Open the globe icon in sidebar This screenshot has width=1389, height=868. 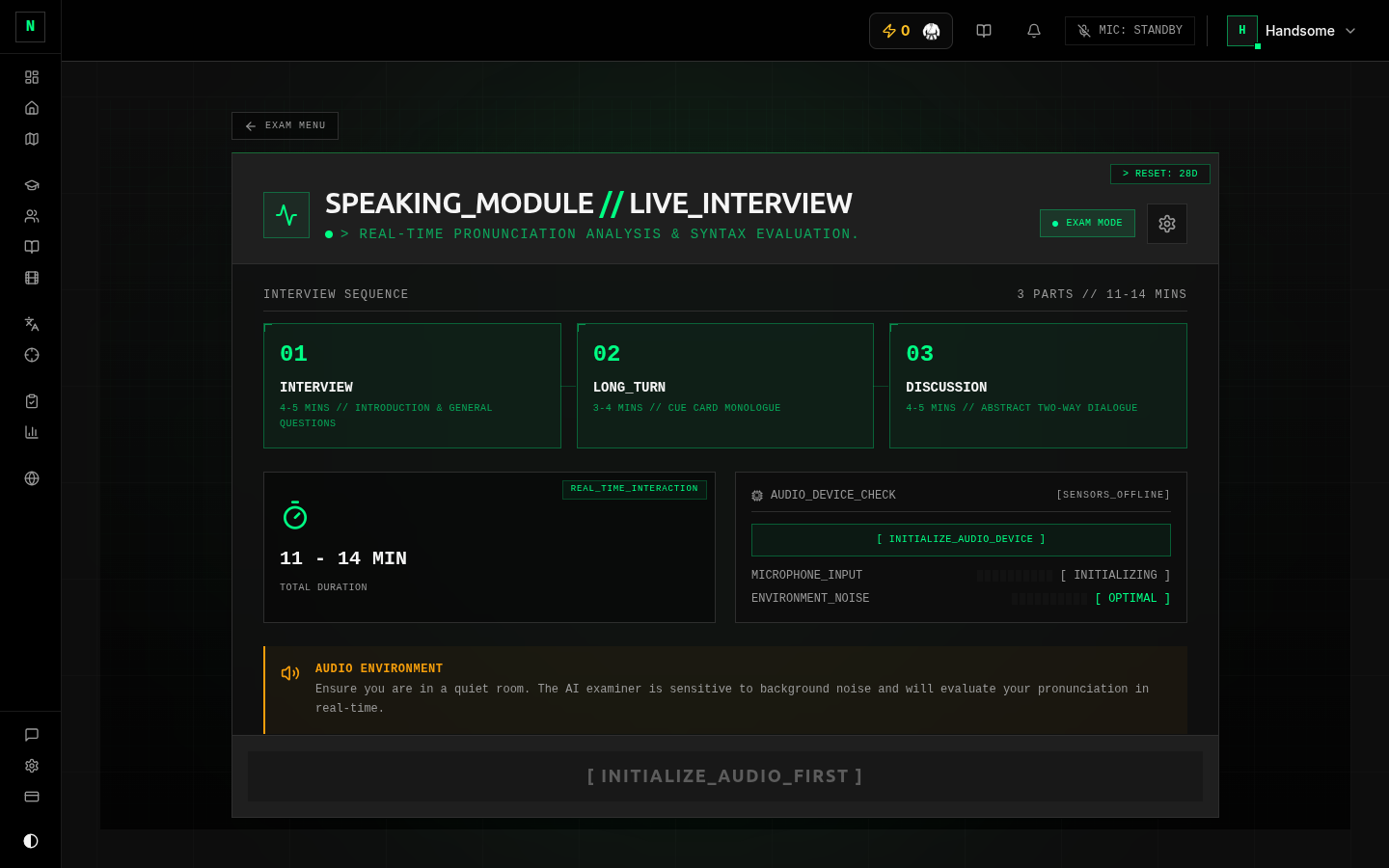click(x=32, y=478)
